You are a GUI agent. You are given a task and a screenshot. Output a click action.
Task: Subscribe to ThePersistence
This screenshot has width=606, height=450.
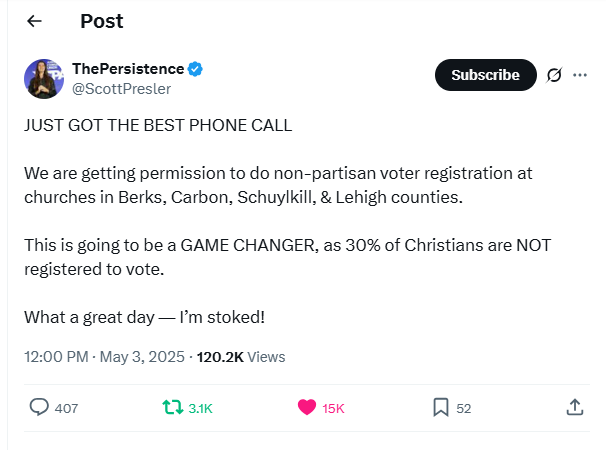point(485,75)
